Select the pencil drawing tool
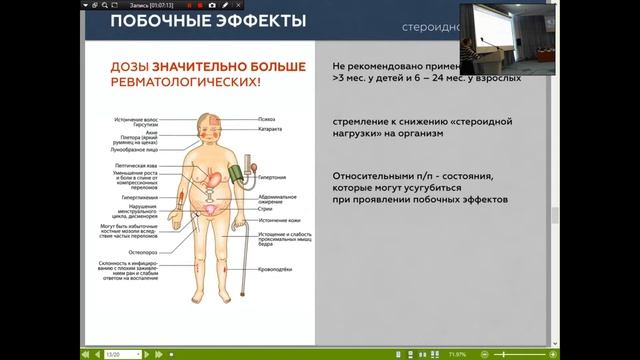Viewport: 640px width, 360px height. (225, 5)
